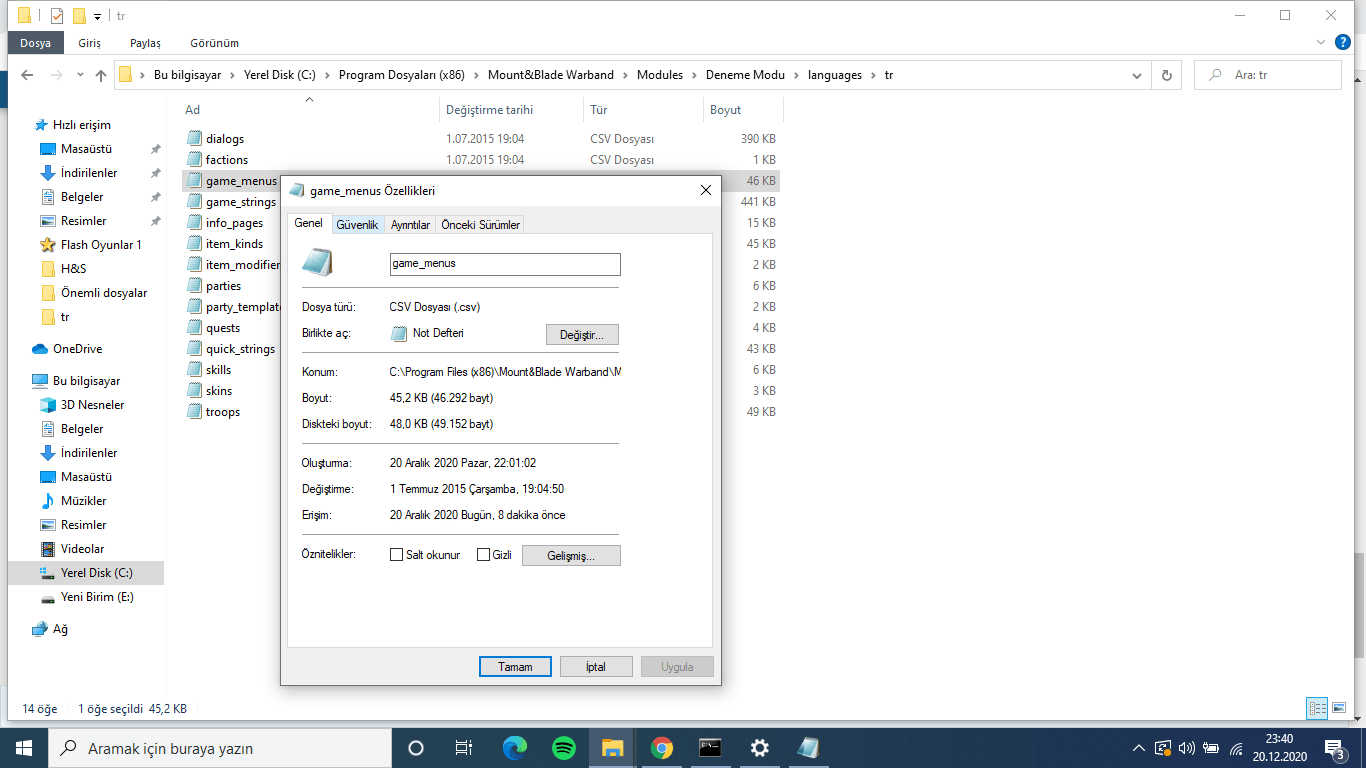Select the quests file
The image size is (1366, 768).
coord(223,328)
